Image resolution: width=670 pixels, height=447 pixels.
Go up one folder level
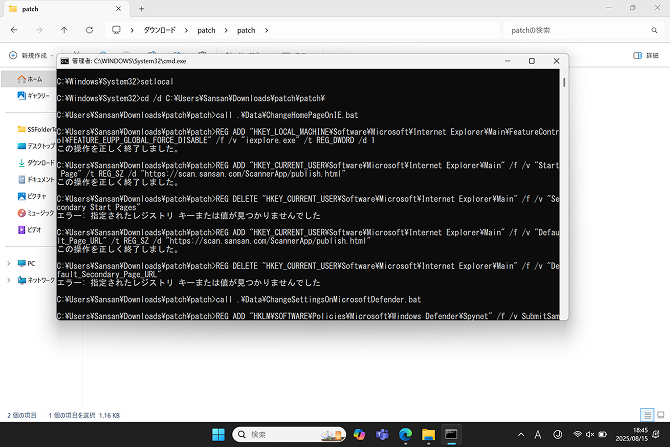click(64, 30)
